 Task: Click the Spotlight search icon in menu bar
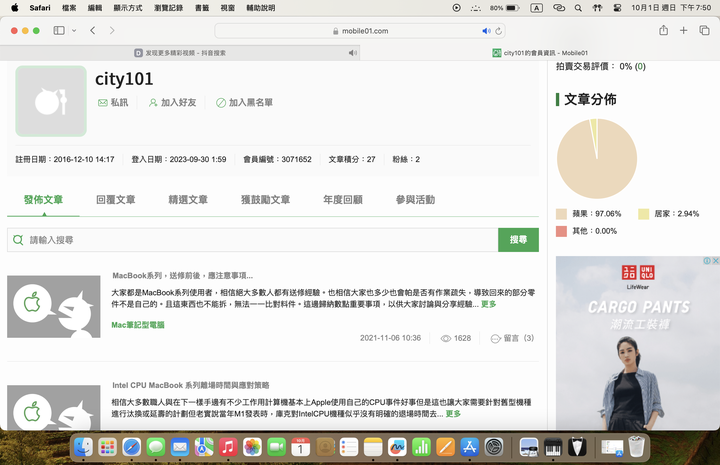(578, 8)
